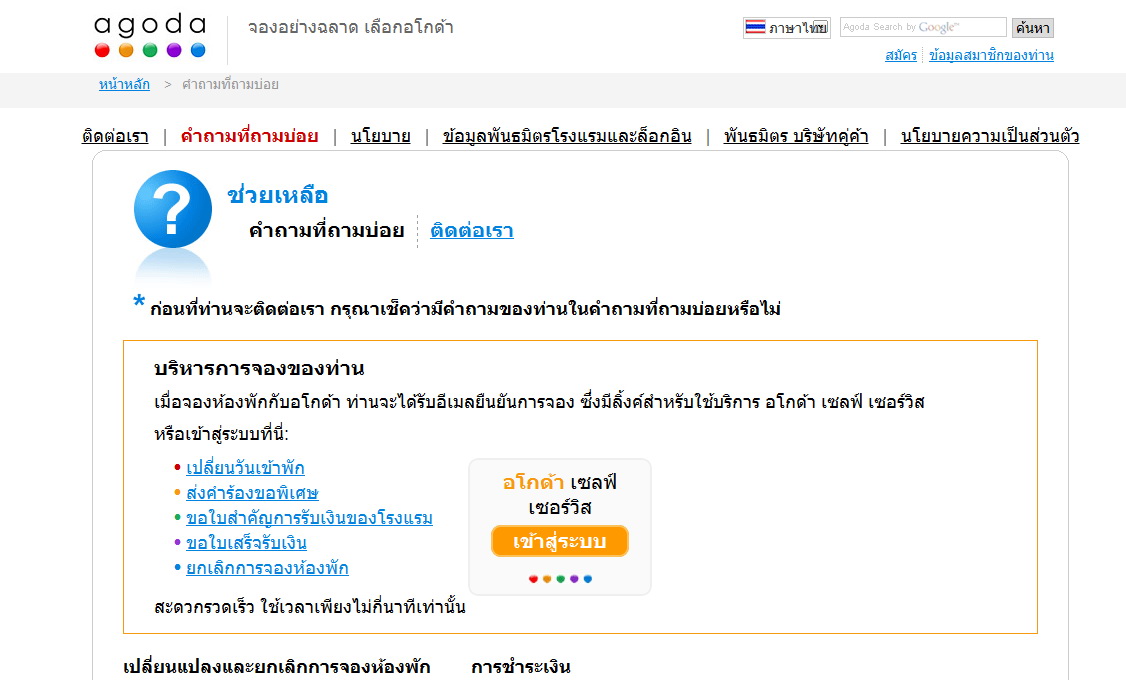This screenshot has width=1126, height=680.
Task: Click the Agoda logo
Action: [150, 35]
